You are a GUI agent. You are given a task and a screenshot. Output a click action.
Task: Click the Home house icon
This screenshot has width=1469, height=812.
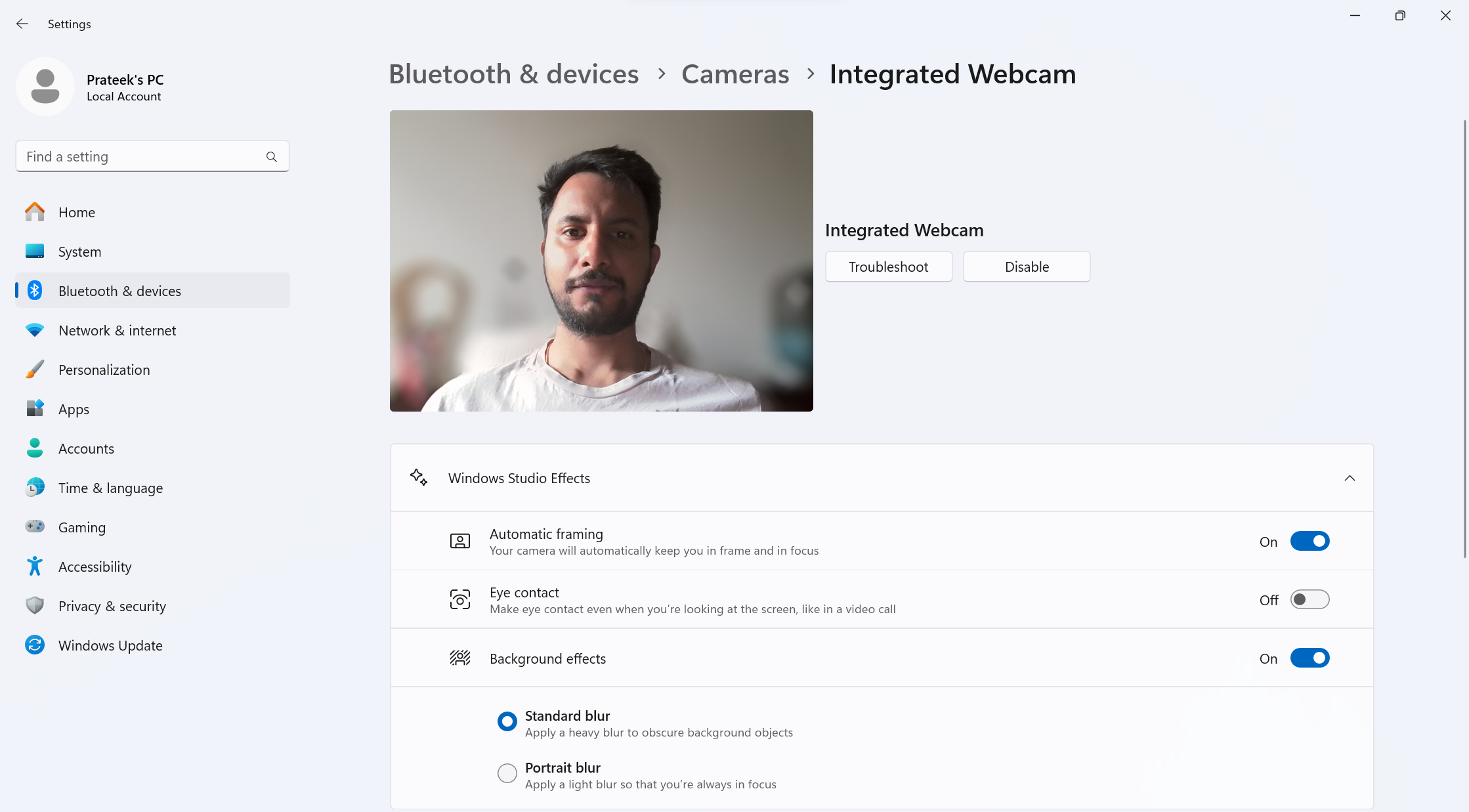(x=35, y=212)
